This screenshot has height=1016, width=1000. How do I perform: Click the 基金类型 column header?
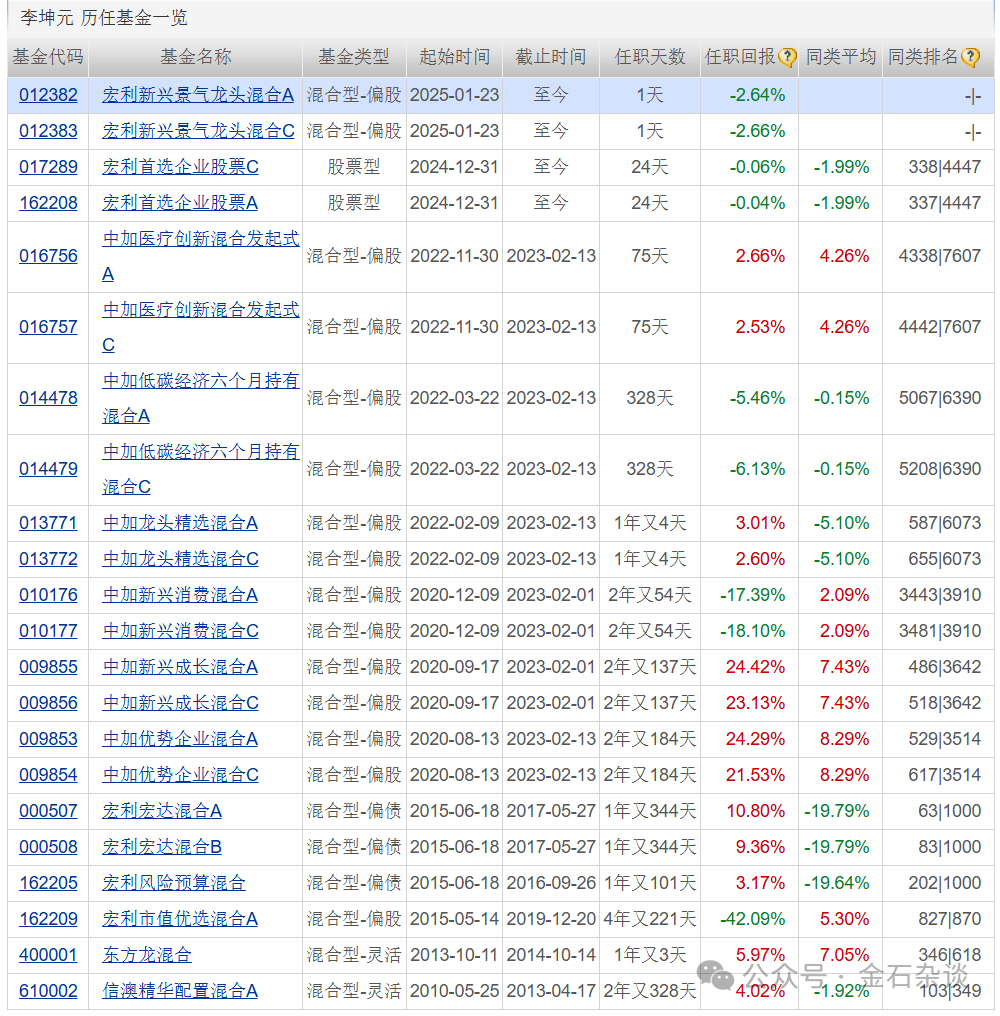pyautogui.click(x=354, y=58)
